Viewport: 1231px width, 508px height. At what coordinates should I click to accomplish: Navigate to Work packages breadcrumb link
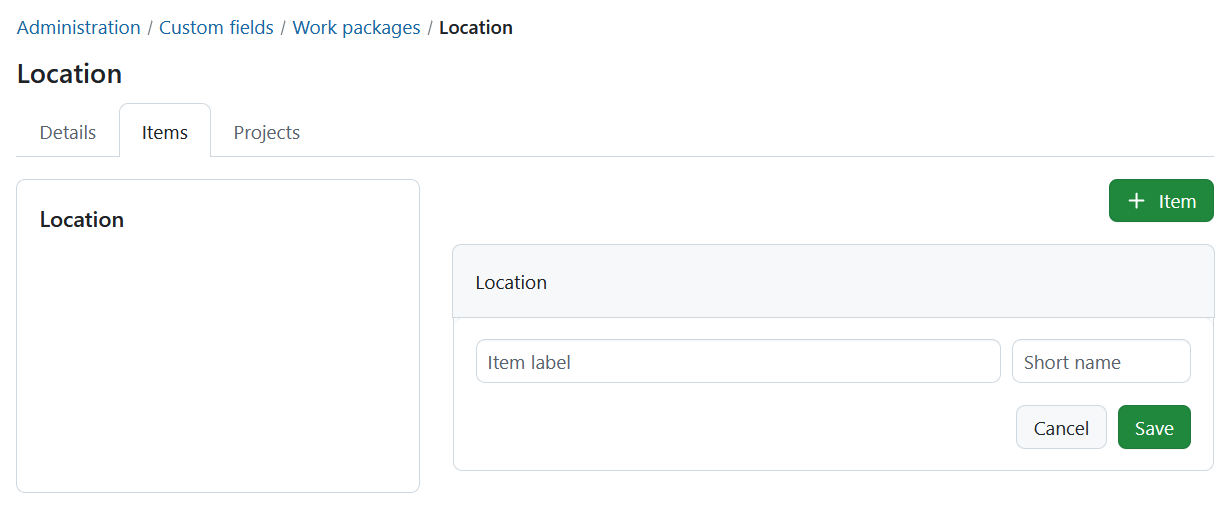click(356, 28)
